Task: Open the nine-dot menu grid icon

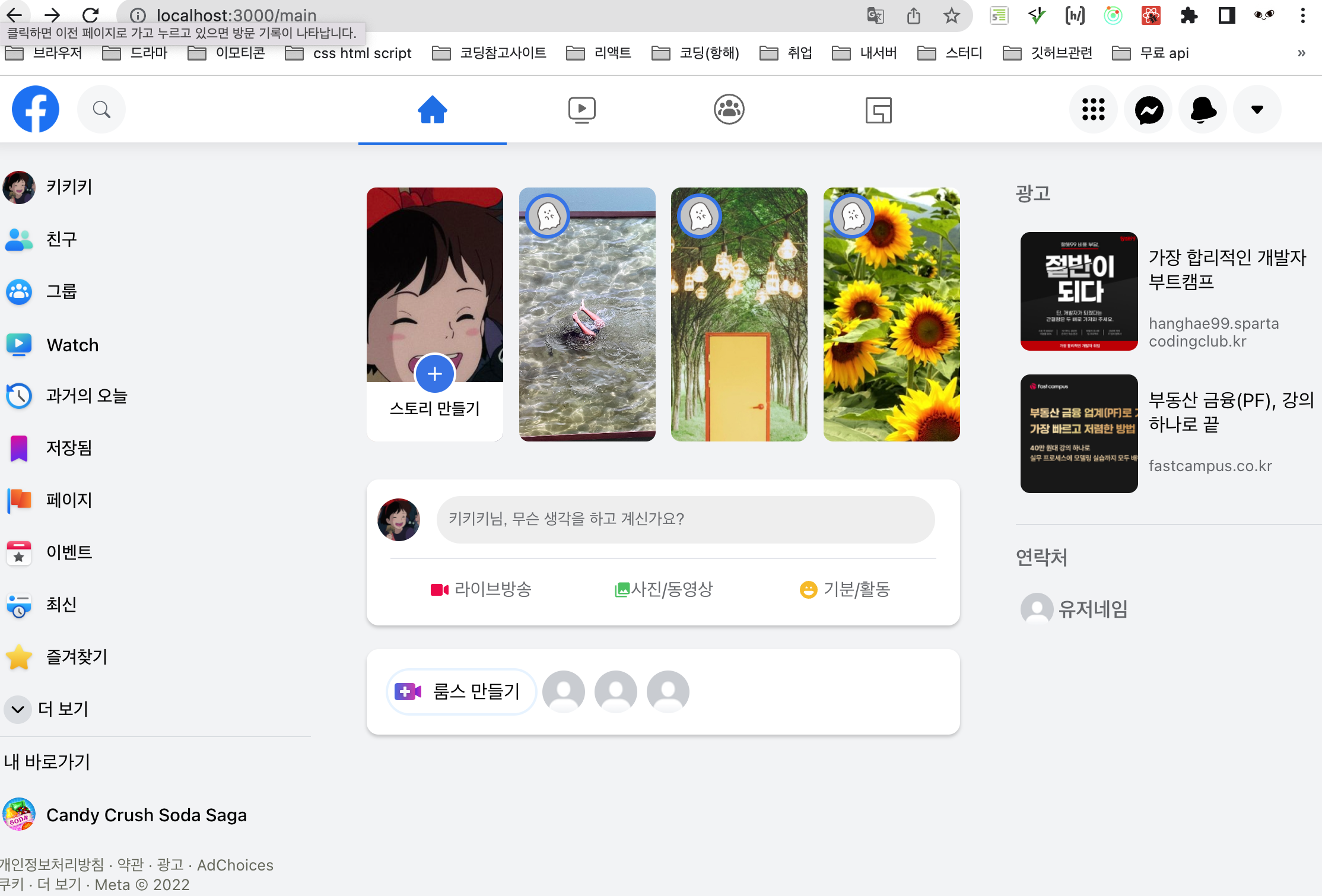Action: (1093, 110)
